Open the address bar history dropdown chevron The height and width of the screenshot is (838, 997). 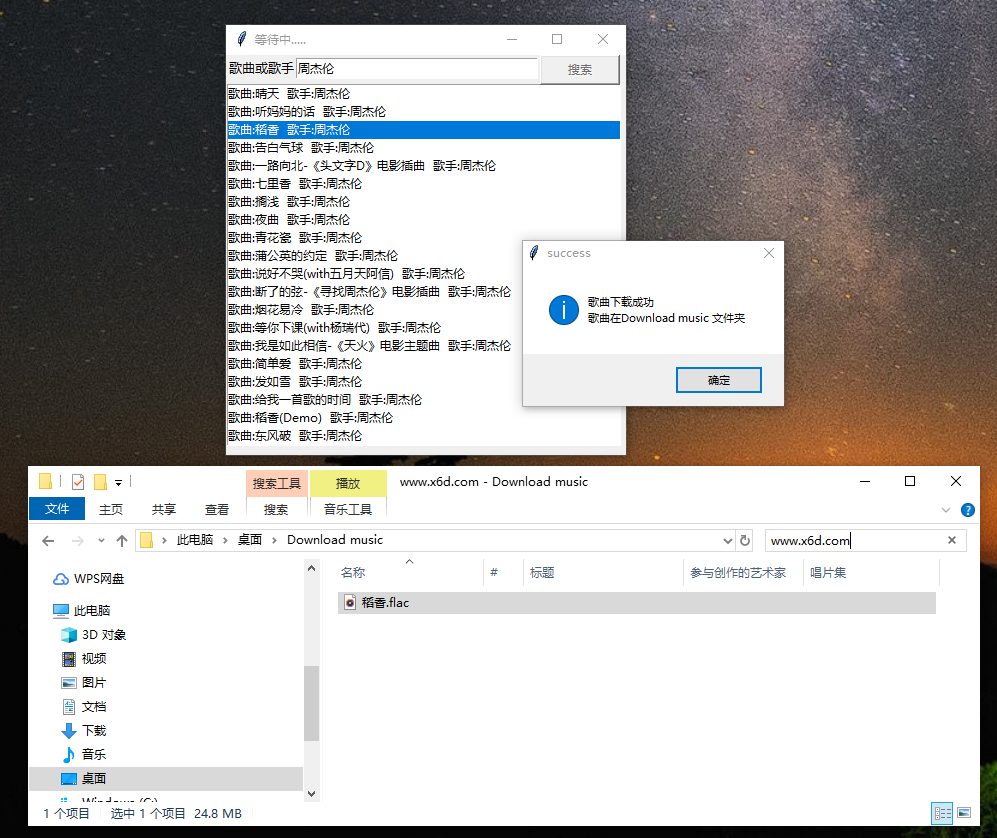point(728,539)
